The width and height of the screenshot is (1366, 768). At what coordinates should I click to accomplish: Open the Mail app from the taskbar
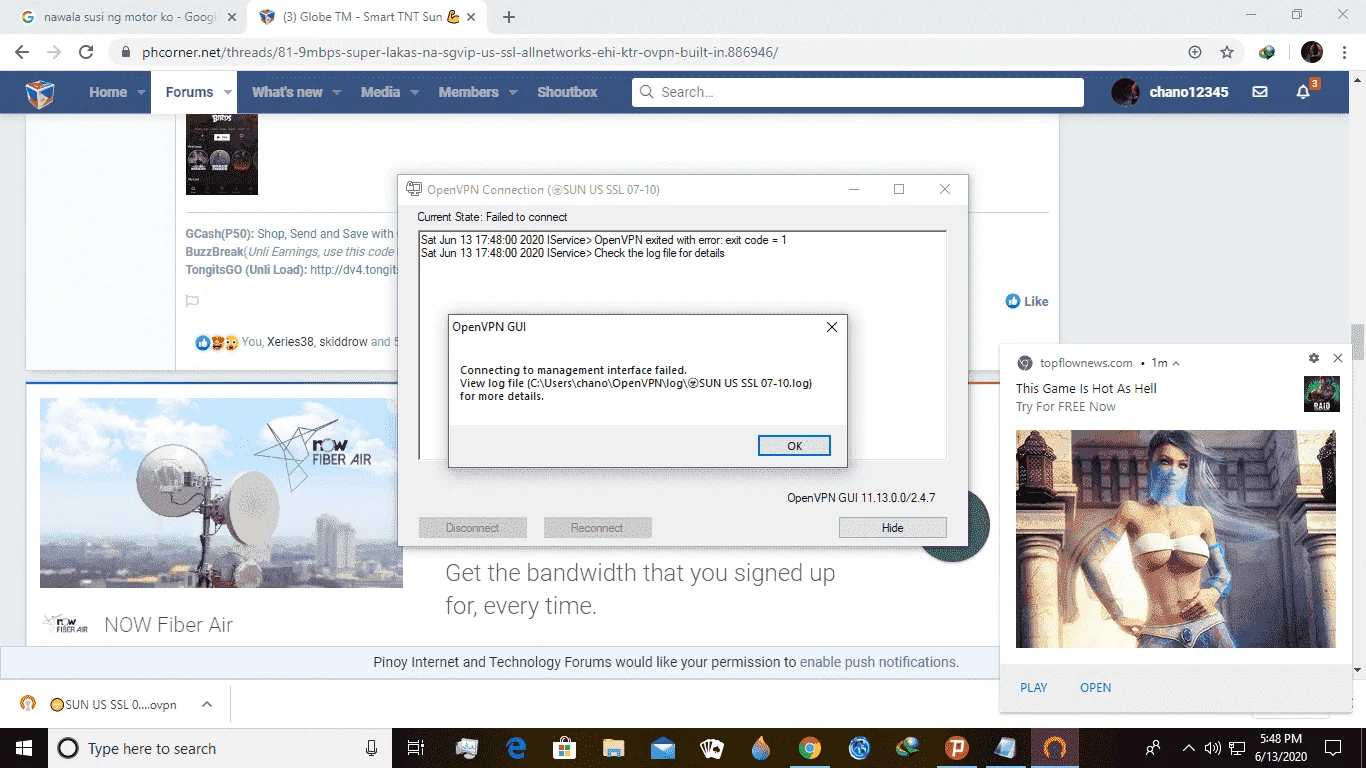(663, 748)
